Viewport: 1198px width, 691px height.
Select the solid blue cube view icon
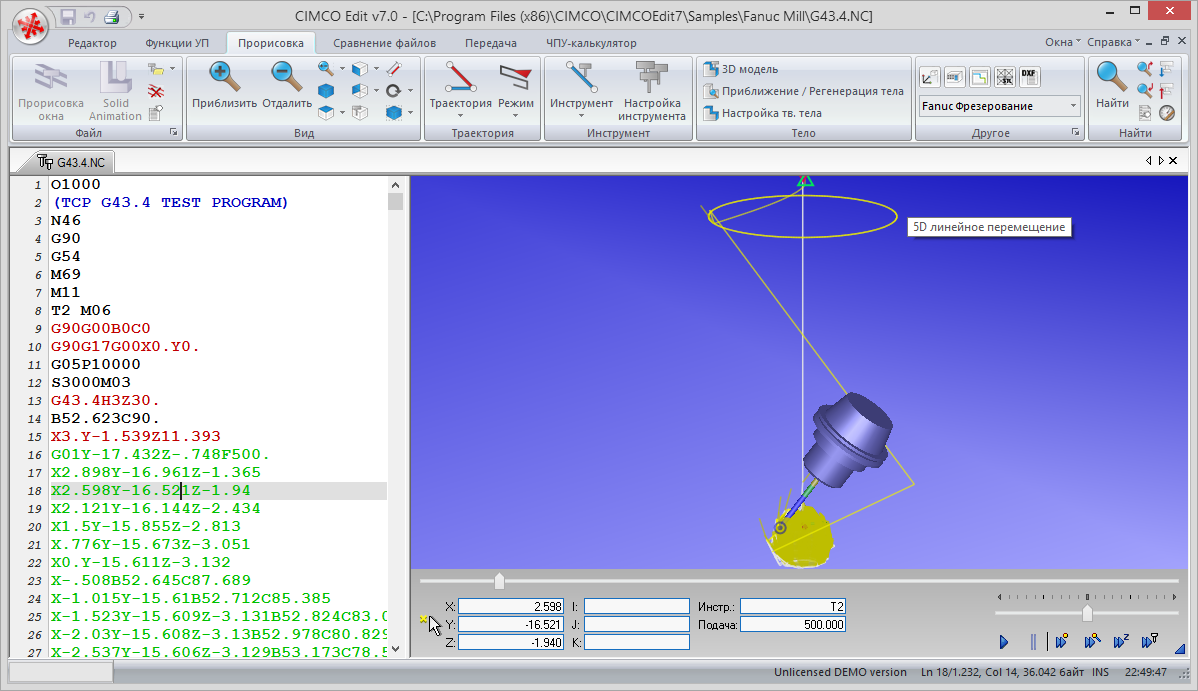[326, 91]
